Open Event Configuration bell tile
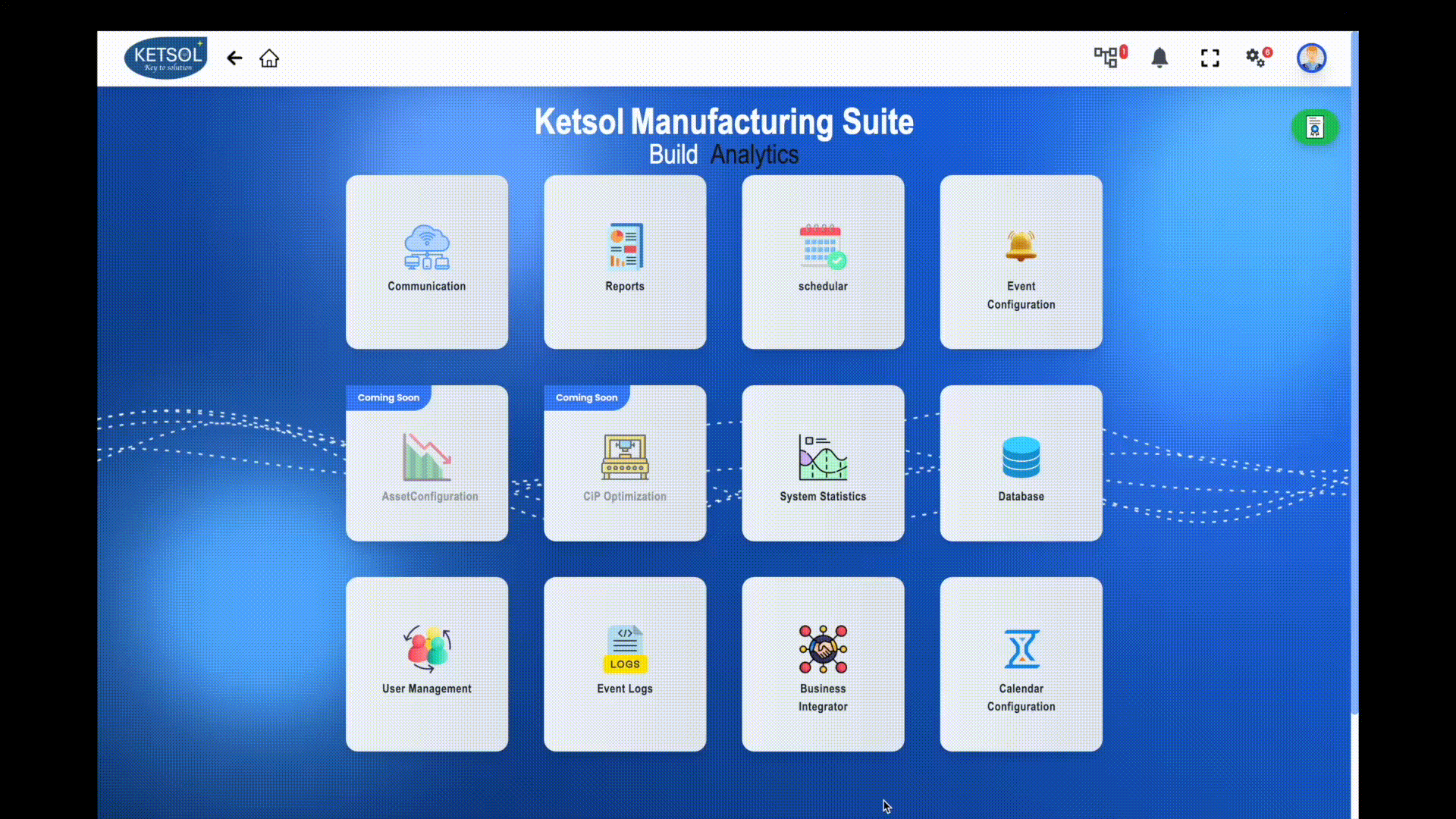Image resolution: width=1456 pixels, height=819 pixels. pos(1021,262)
